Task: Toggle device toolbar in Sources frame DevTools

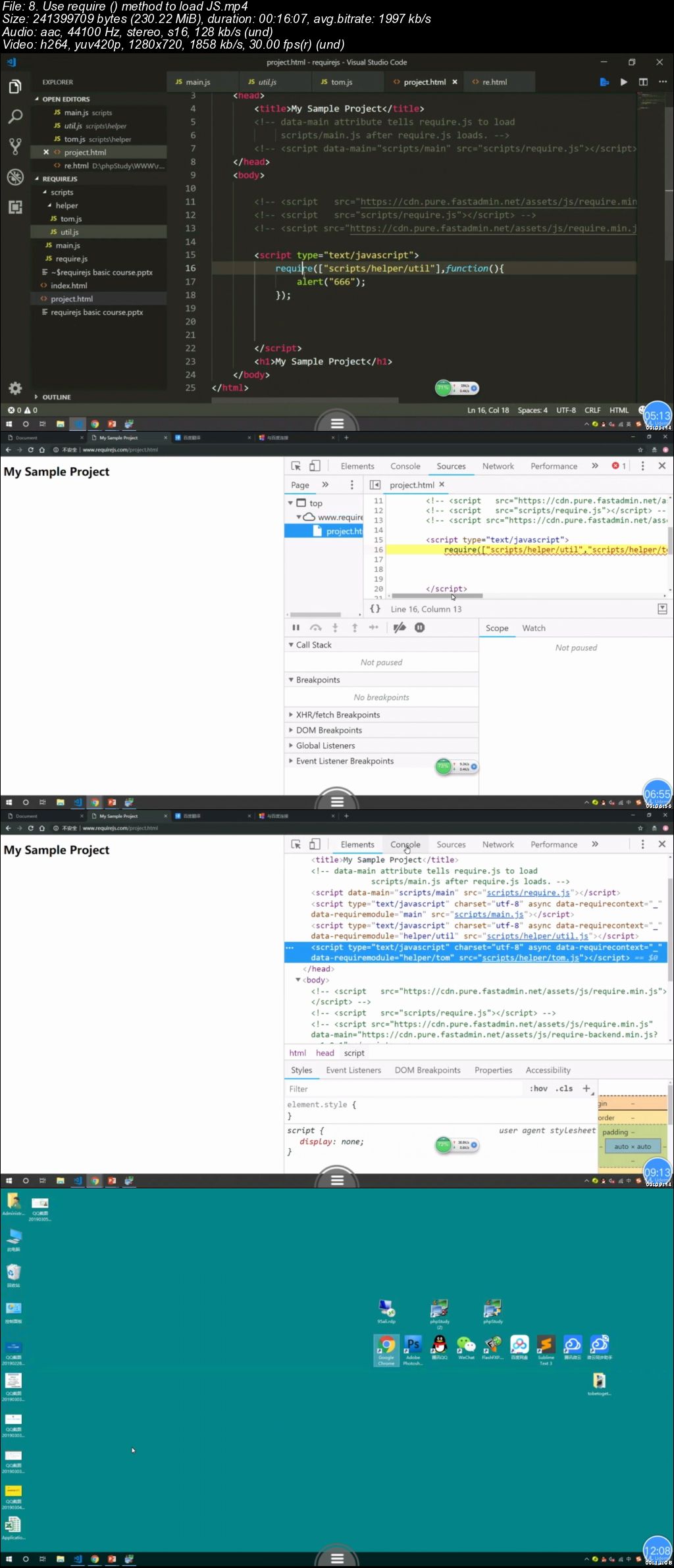Action: tap(315, 466)
